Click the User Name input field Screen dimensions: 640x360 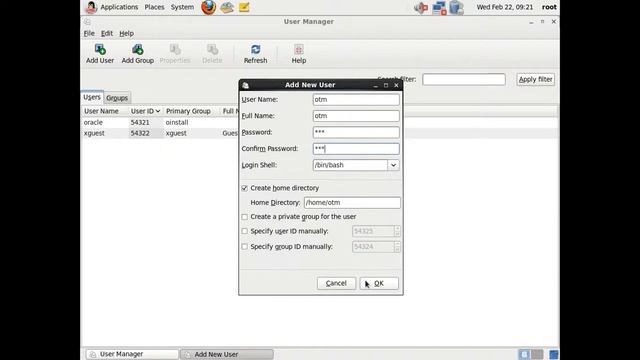(x=356, y=100)
